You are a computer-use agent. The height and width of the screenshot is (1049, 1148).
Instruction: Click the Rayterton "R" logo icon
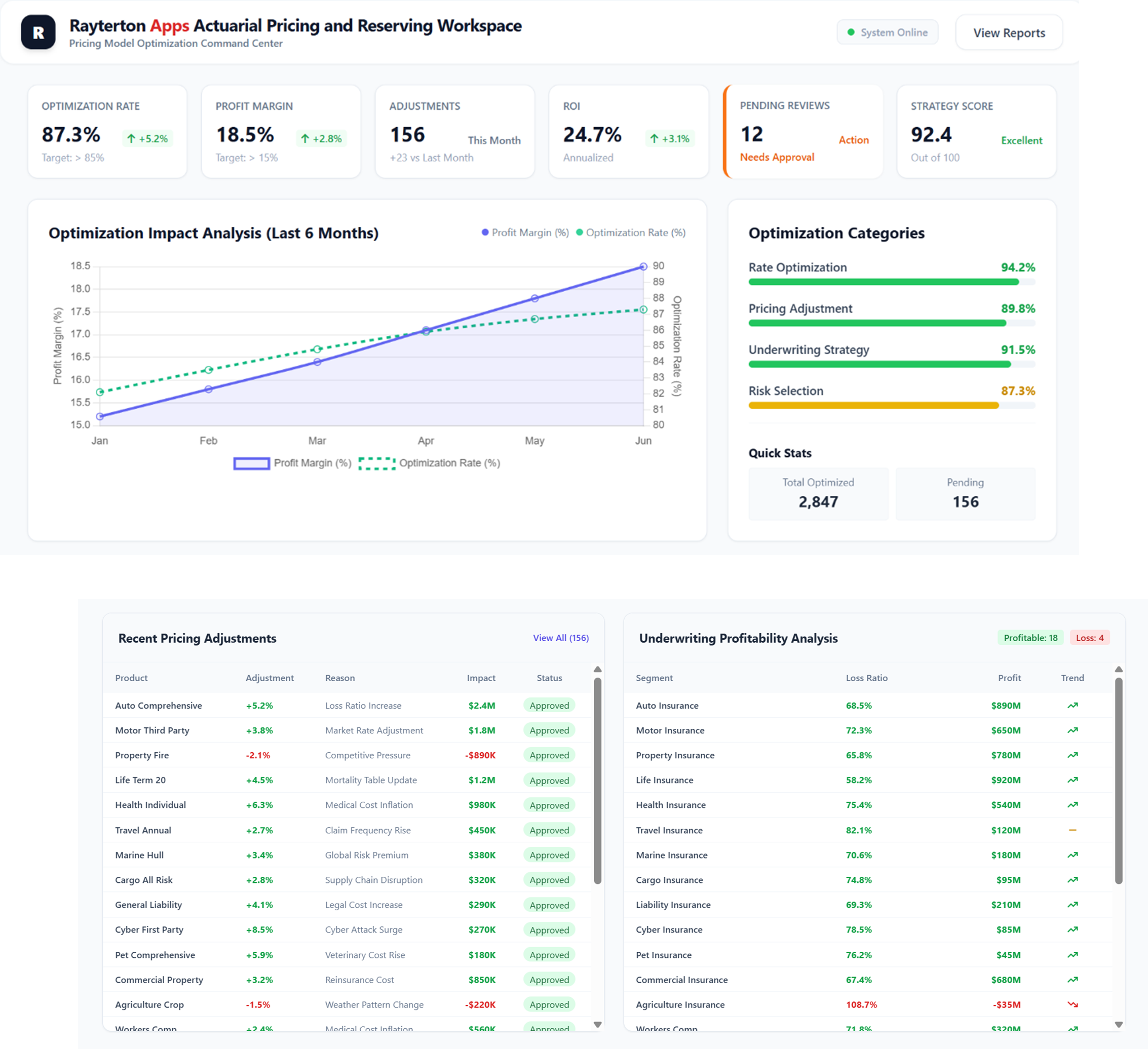[x=37, y=32]
